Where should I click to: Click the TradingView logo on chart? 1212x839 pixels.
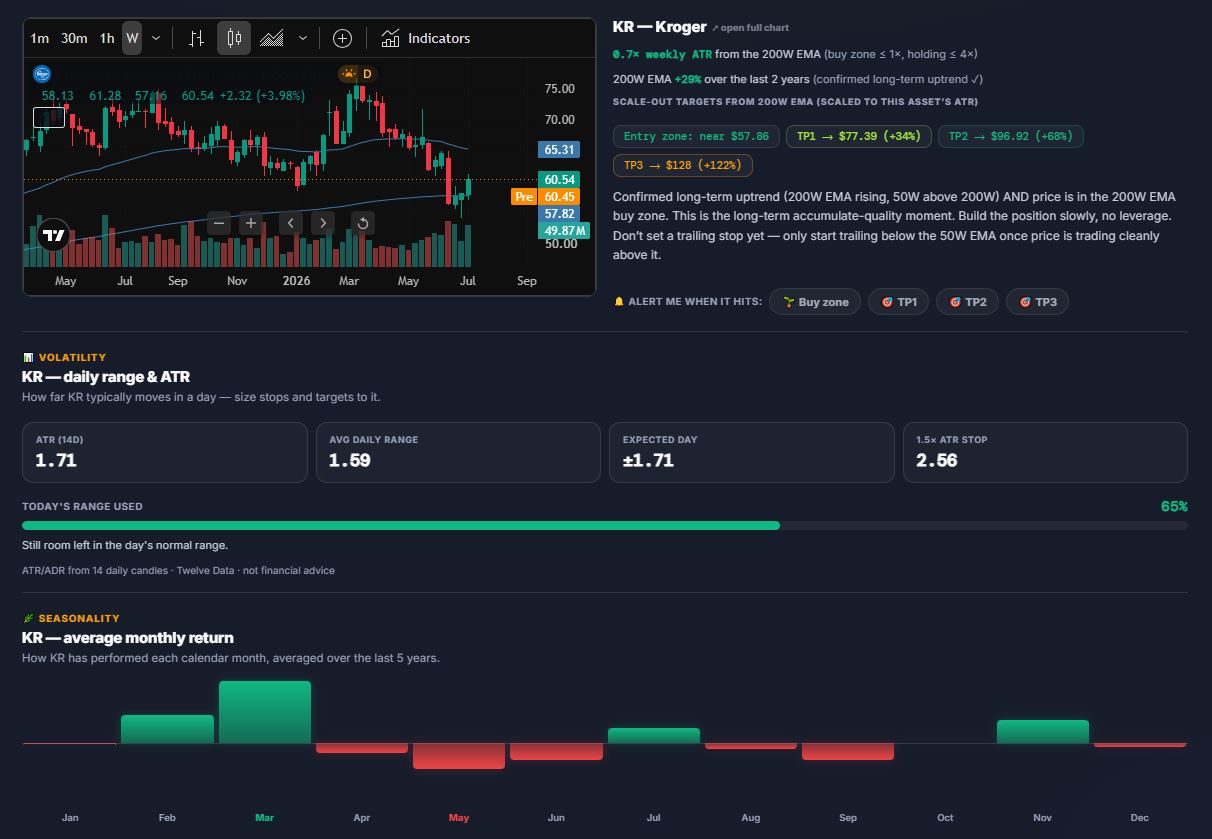pyautogui.click(x=54, y=235)
